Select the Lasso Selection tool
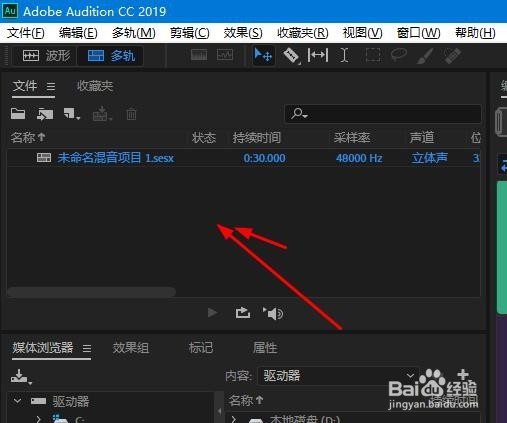Screen dimensions: 507x423 click(399, 55)
